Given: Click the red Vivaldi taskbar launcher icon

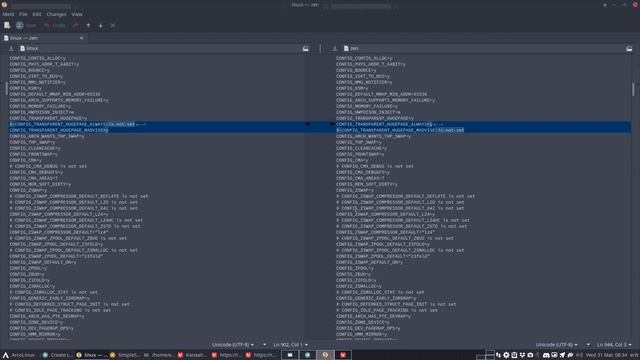Looking at the screenshot, I should pyautogui.click(x=343, y=355).
